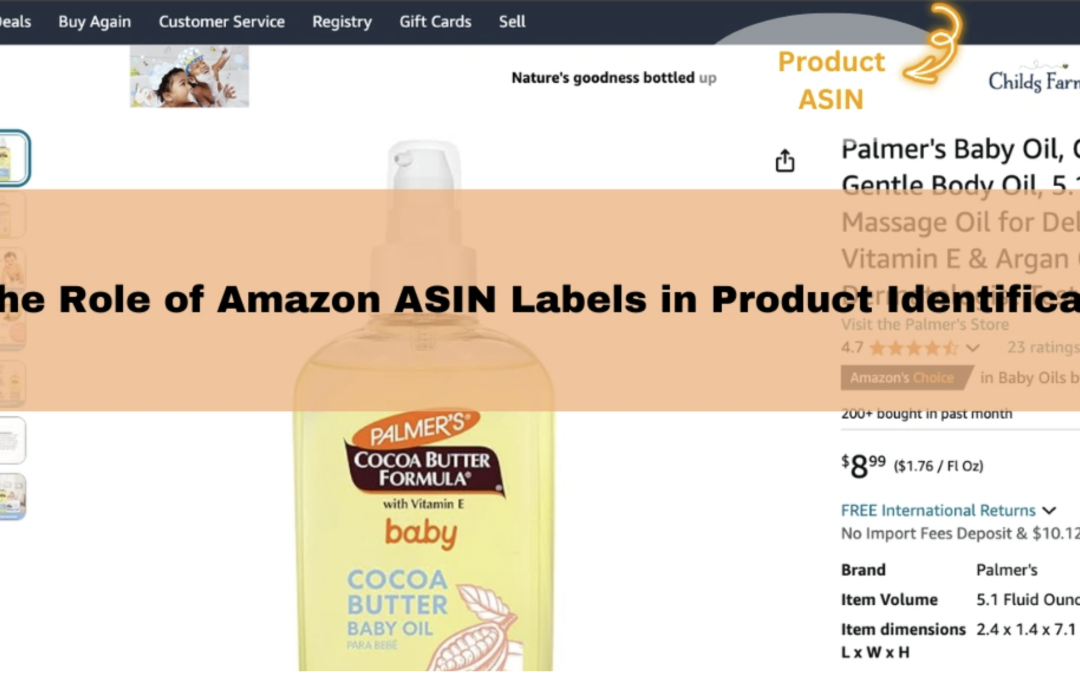Click the star rating icons

[x=912, y=348]
